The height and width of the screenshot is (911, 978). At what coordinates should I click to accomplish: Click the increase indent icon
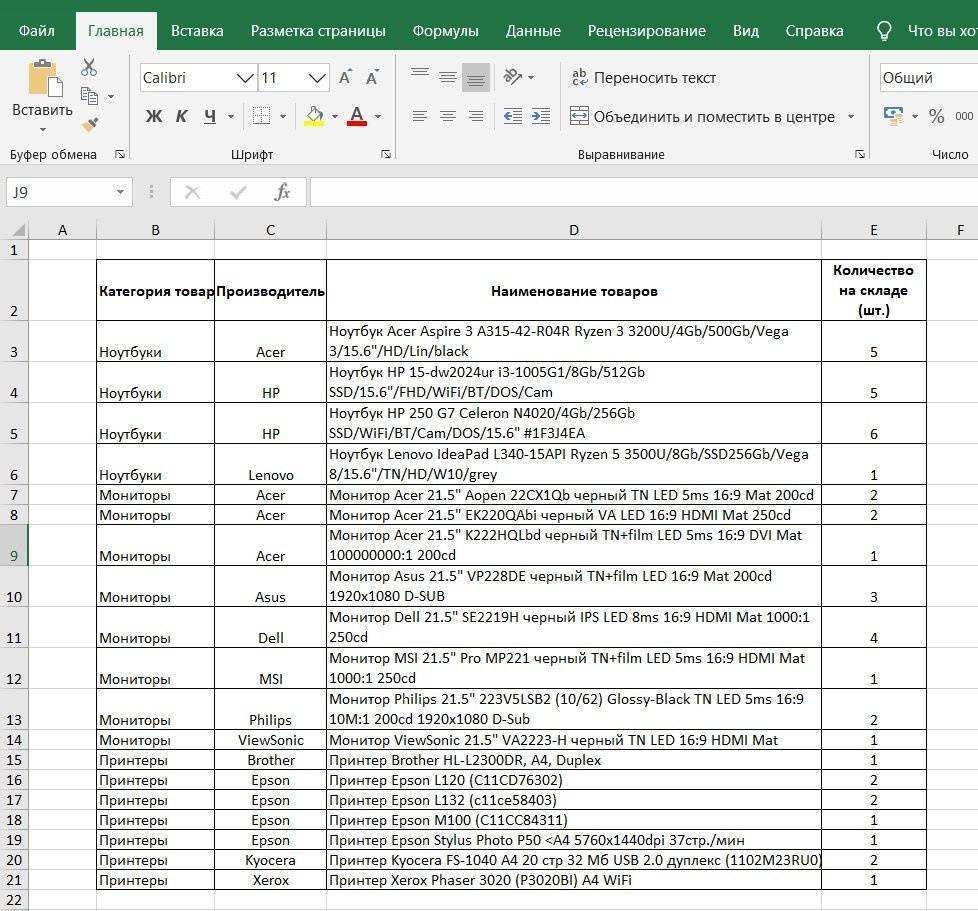pos(541,116)
